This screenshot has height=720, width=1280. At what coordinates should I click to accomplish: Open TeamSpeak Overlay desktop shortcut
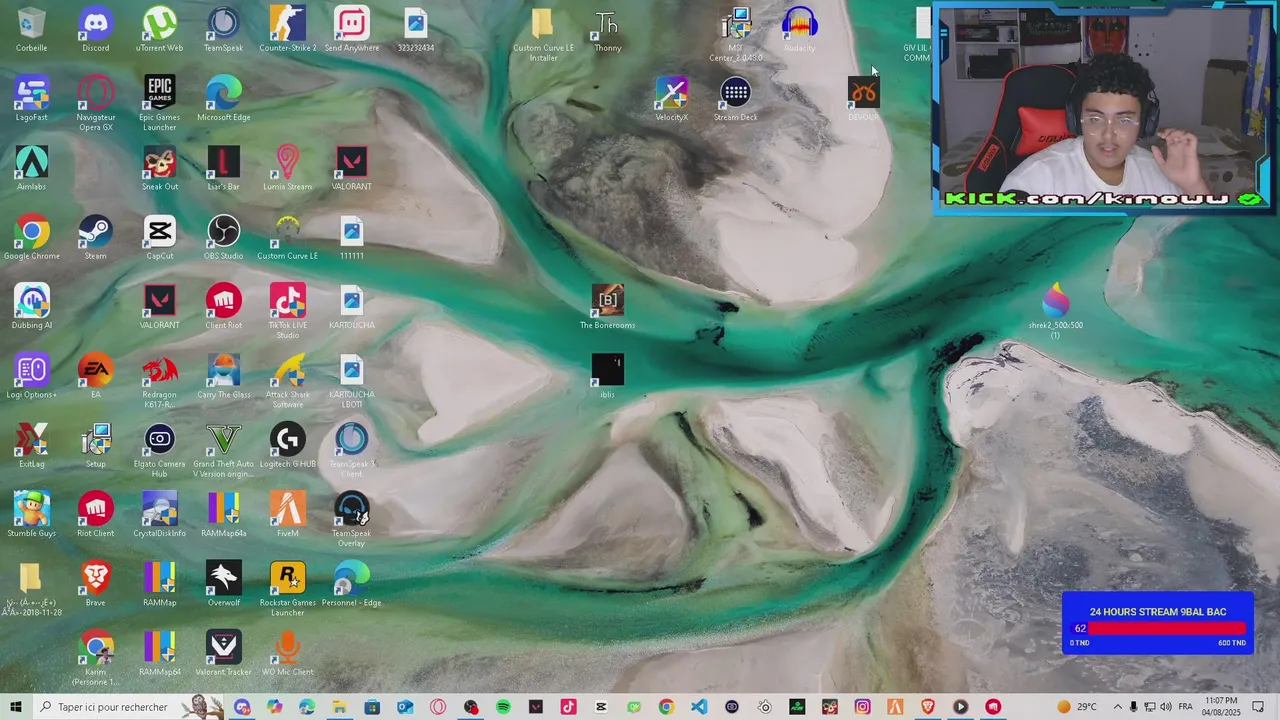[351, 518]
